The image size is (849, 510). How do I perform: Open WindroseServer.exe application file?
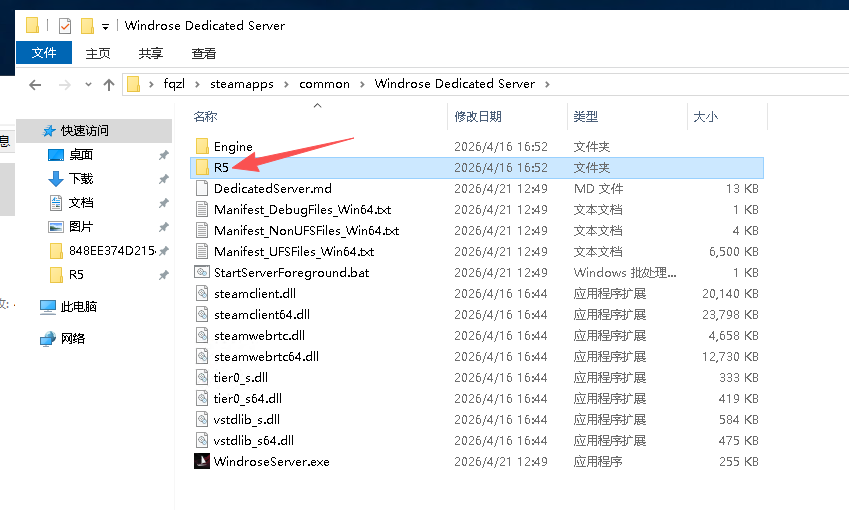point(271,462)
